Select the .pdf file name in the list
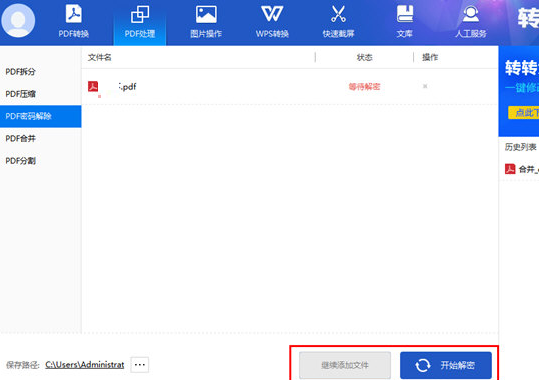The width and height of the screenshot is (539, 380). point(127,87)
